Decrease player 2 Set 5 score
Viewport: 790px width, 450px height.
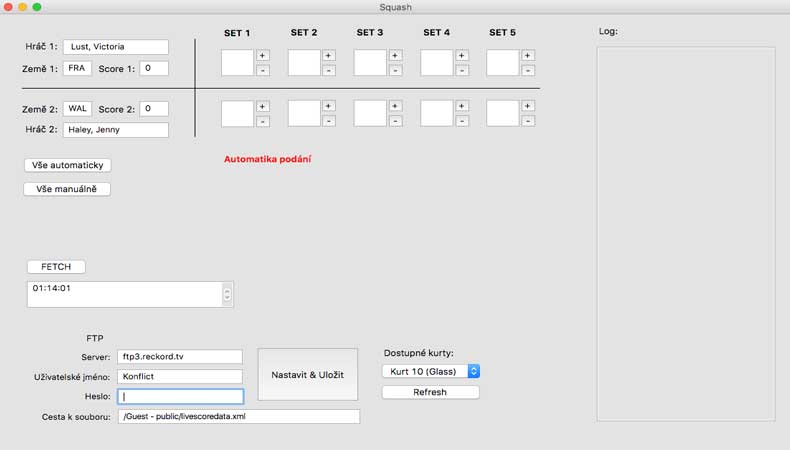528,122
